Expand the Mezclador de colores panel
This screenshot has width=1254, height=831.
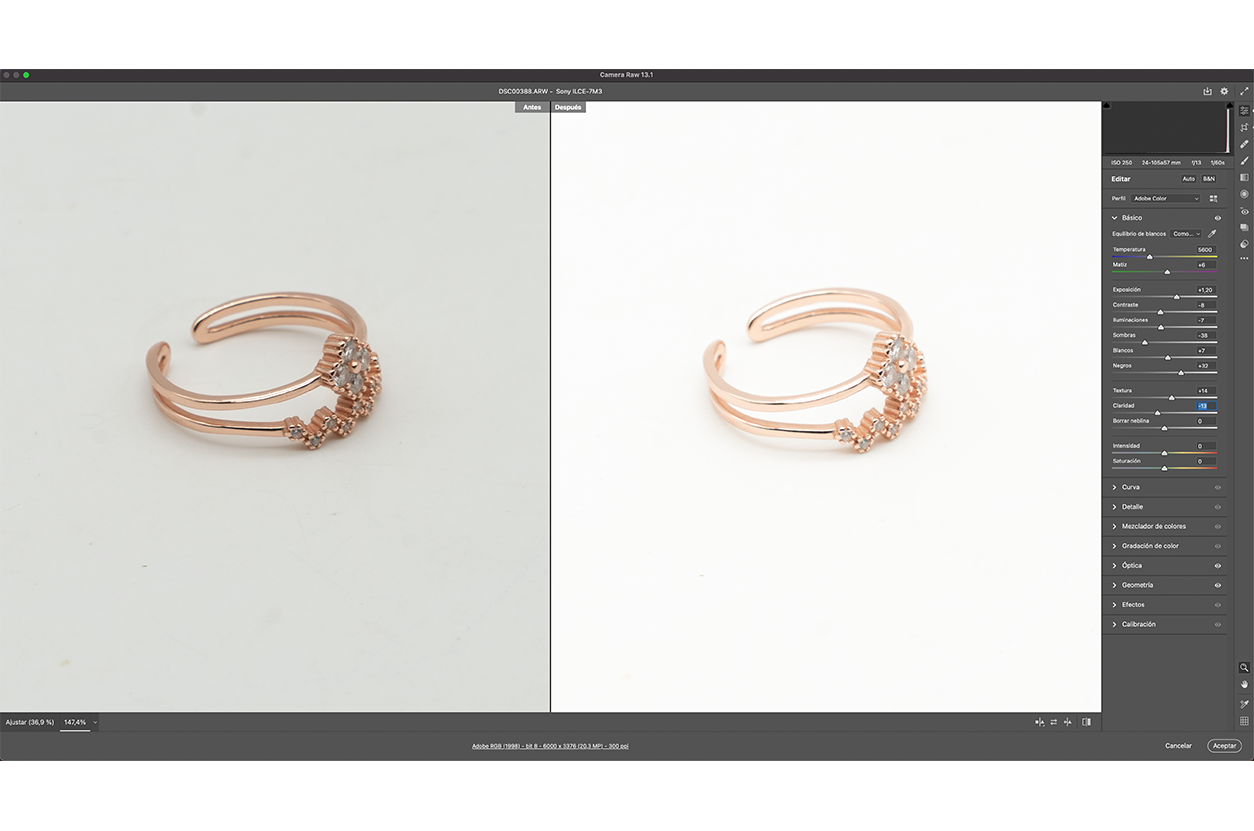(1153, 526)
